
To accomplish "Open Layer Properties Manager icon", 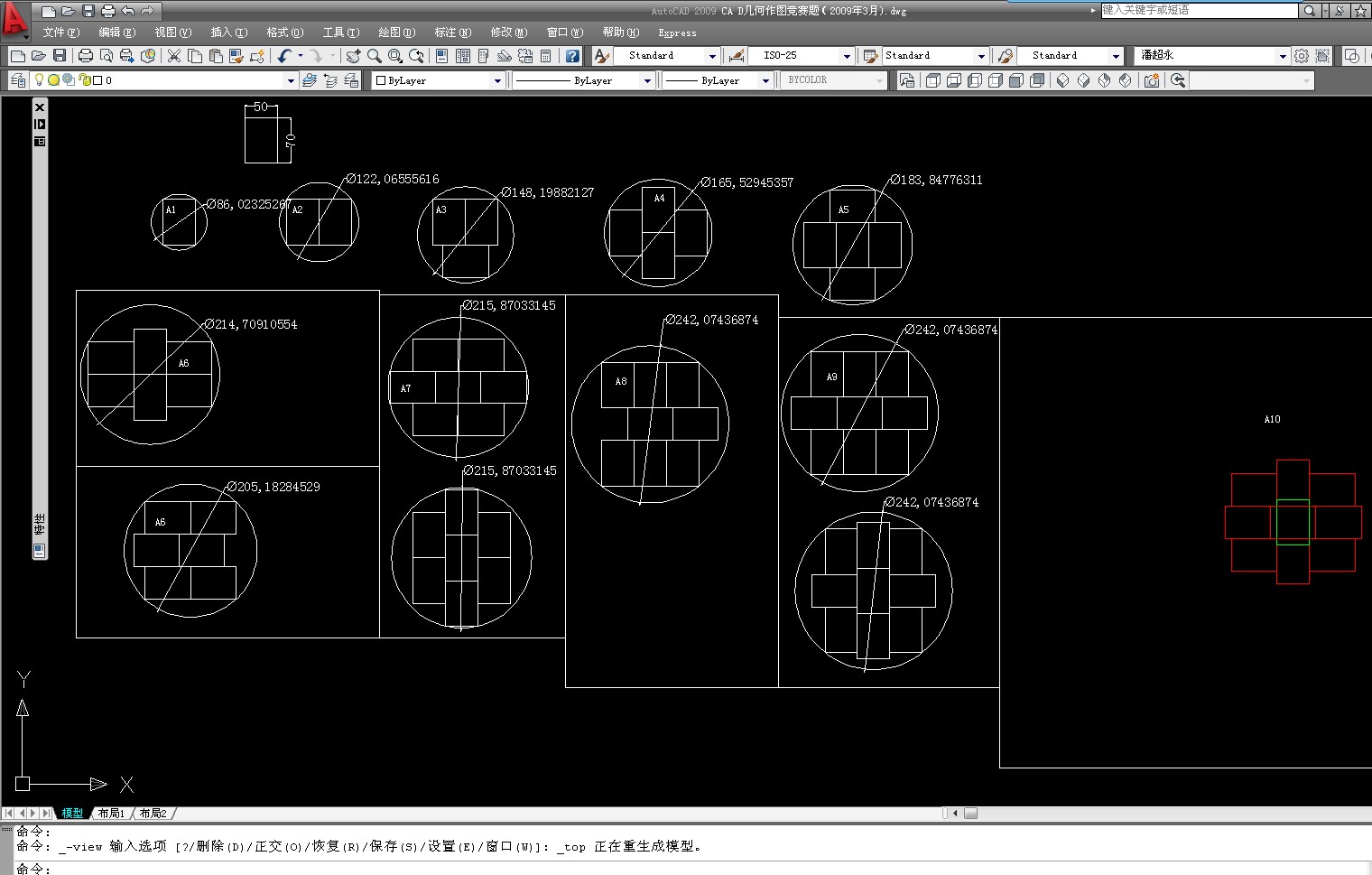I will coord(17,80).
